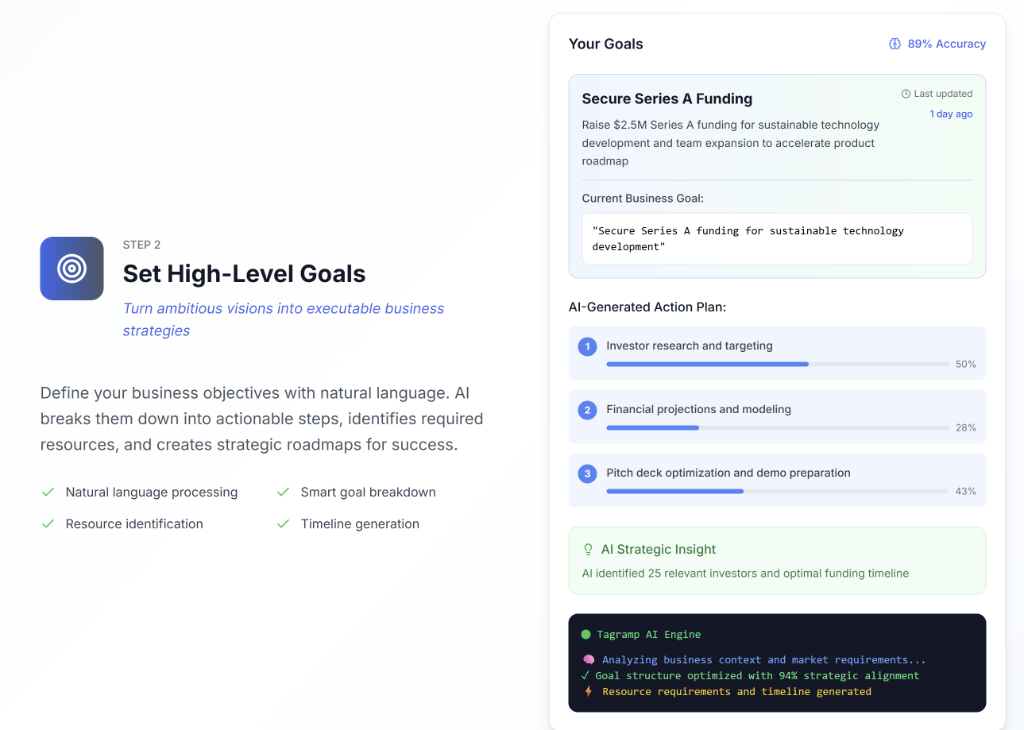Click the AI Strategic Insight heading
1024x730 pixels.
(658, 549)
